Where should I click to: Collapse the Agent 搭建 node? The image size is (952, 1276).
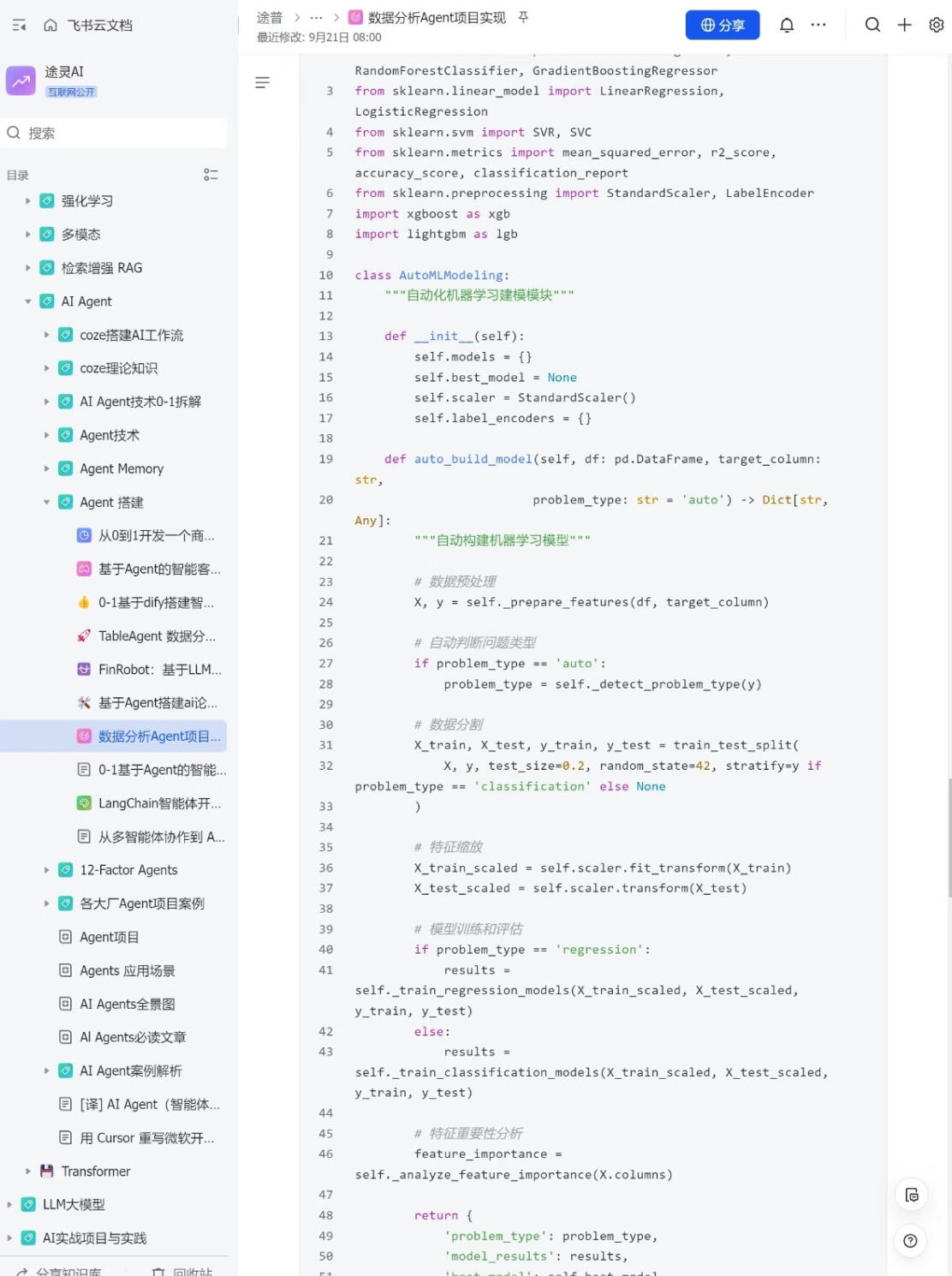click(47, 502)
